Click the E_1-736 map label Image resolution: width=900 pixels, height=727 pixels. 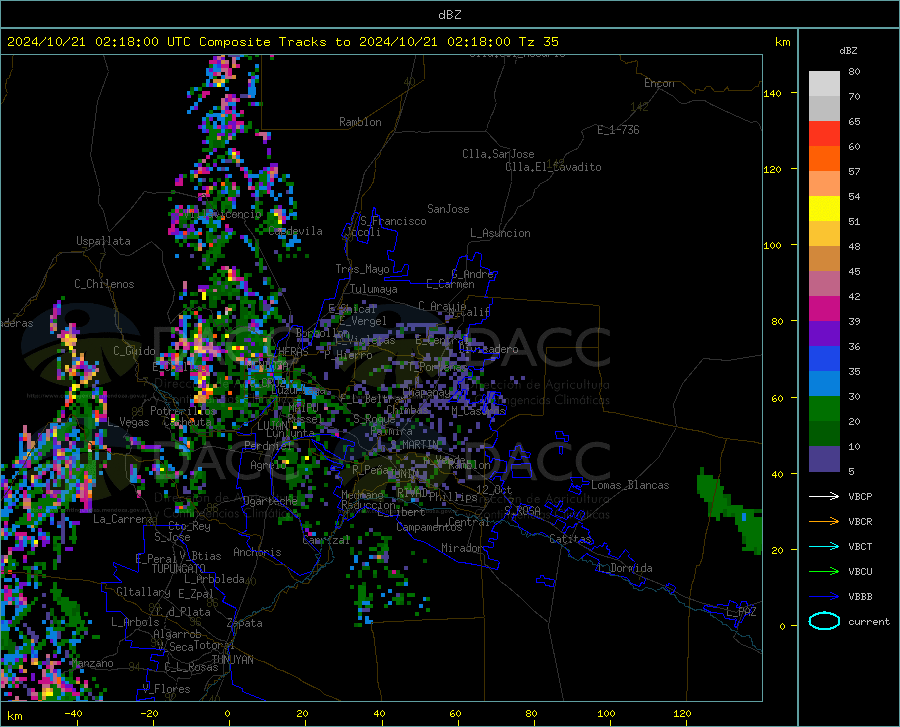pos(618,130)
